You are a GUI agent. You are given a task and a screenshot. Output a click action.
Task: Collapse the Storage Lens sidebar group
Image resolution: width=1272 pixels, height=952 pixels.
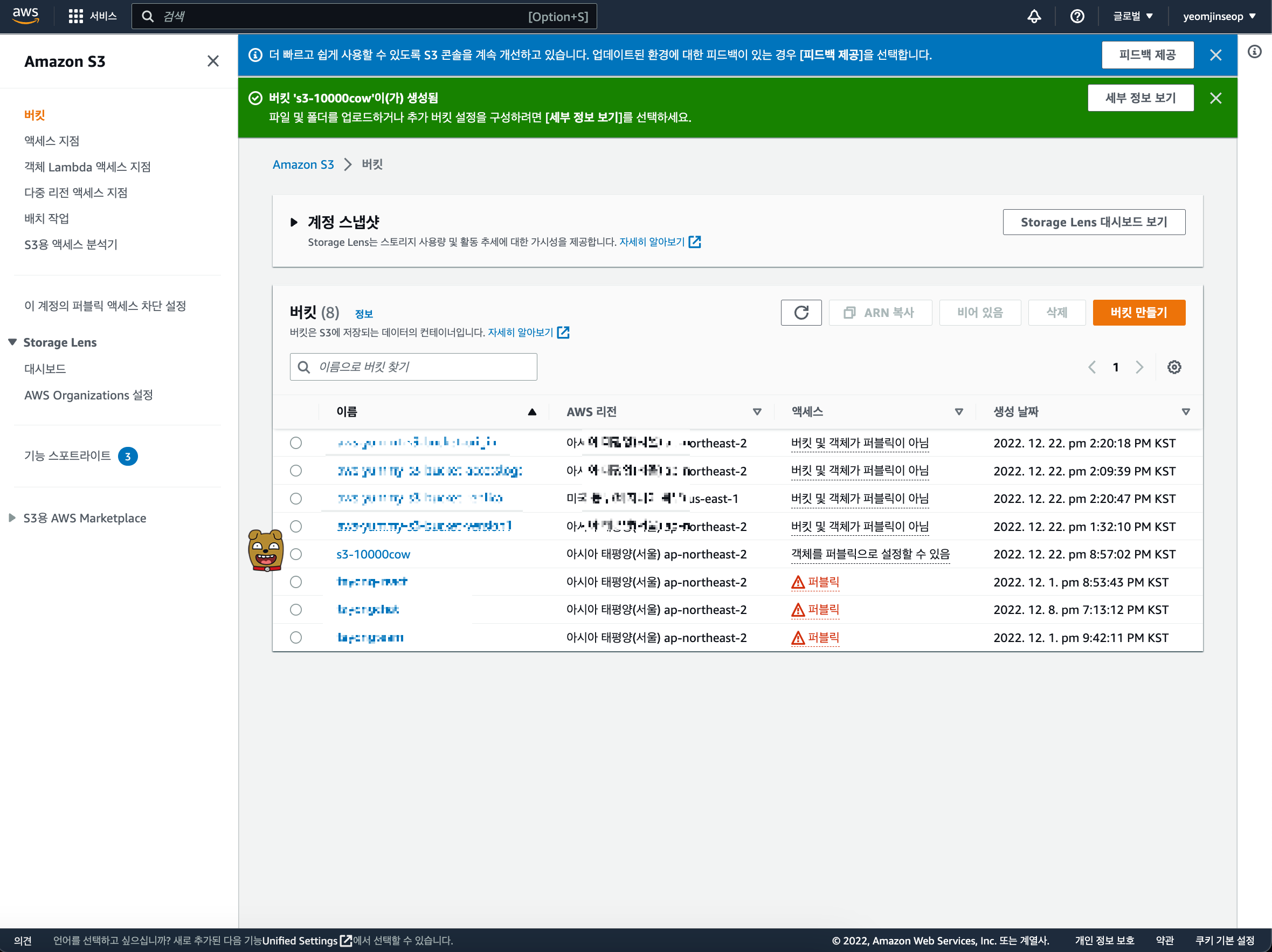tap(12, 342)
